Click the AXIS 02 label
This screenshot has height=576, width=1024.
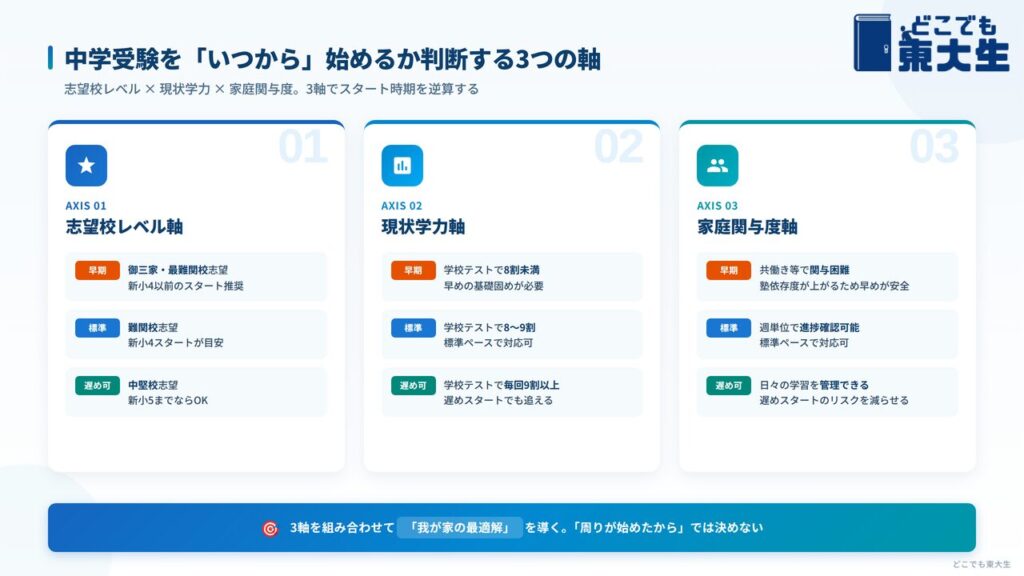402,206
